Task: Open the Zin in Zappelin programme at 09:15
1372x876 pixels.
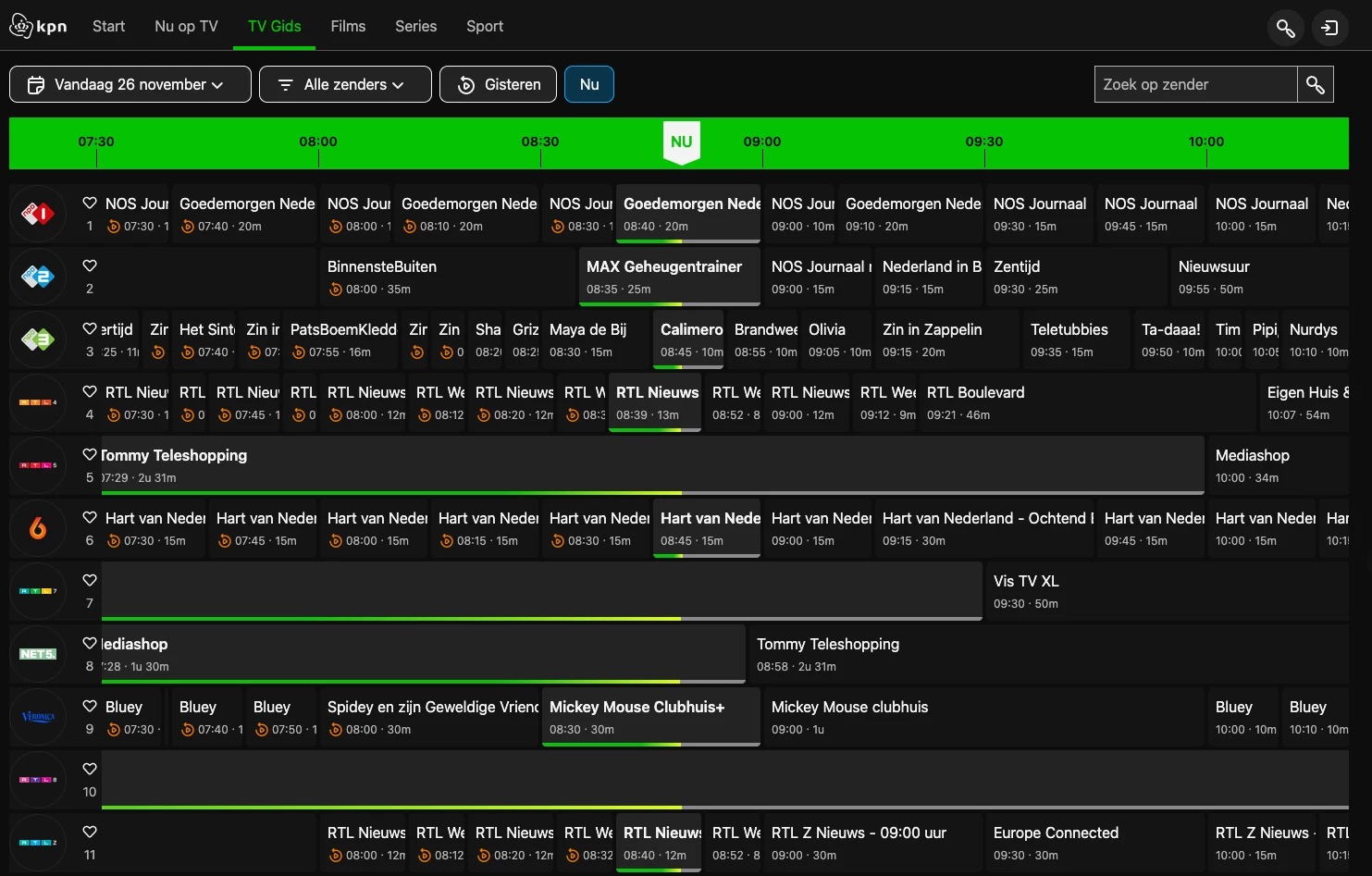Action: (947, 339)
